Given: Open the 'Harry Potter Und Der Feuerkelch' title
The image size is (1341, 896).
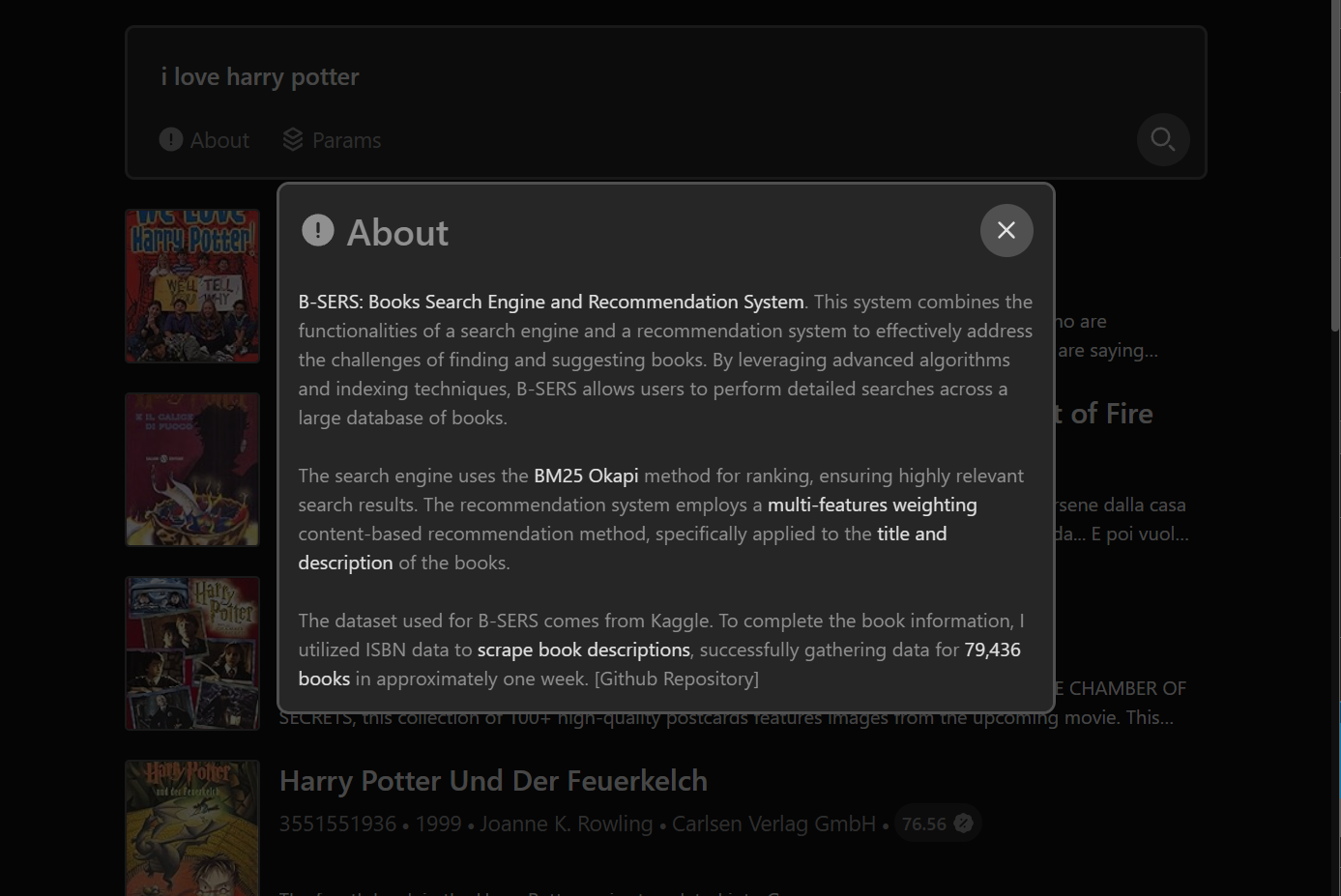Looking at the screenshot, I should coord(493,781).
